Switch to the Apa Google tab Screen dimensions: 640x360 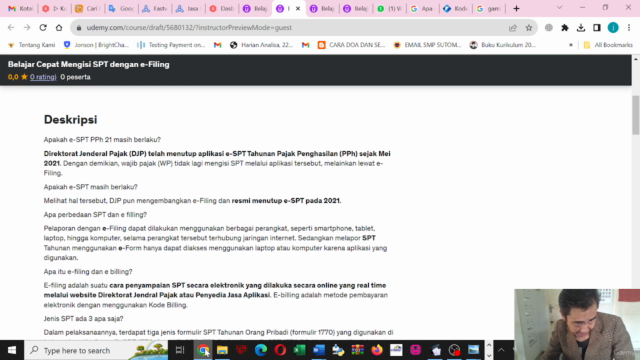click(422, 9)
